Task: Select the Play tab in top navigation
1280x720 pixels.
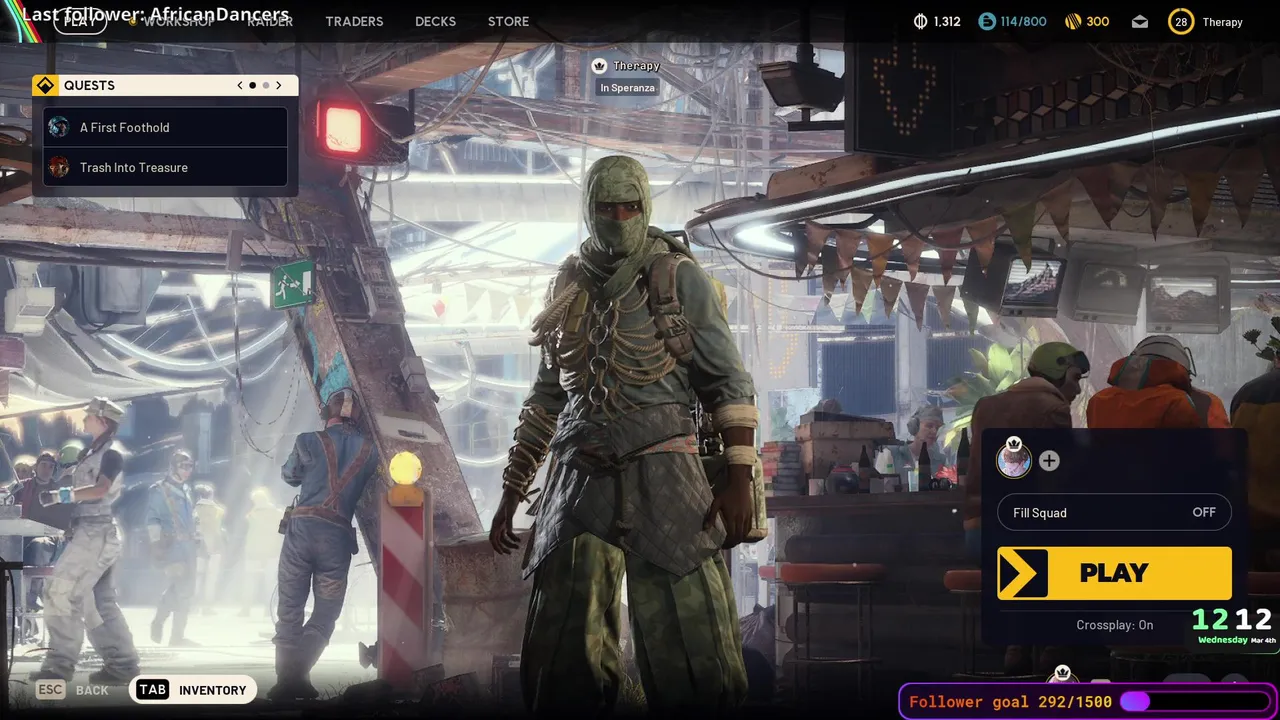Action: (80, 21)
